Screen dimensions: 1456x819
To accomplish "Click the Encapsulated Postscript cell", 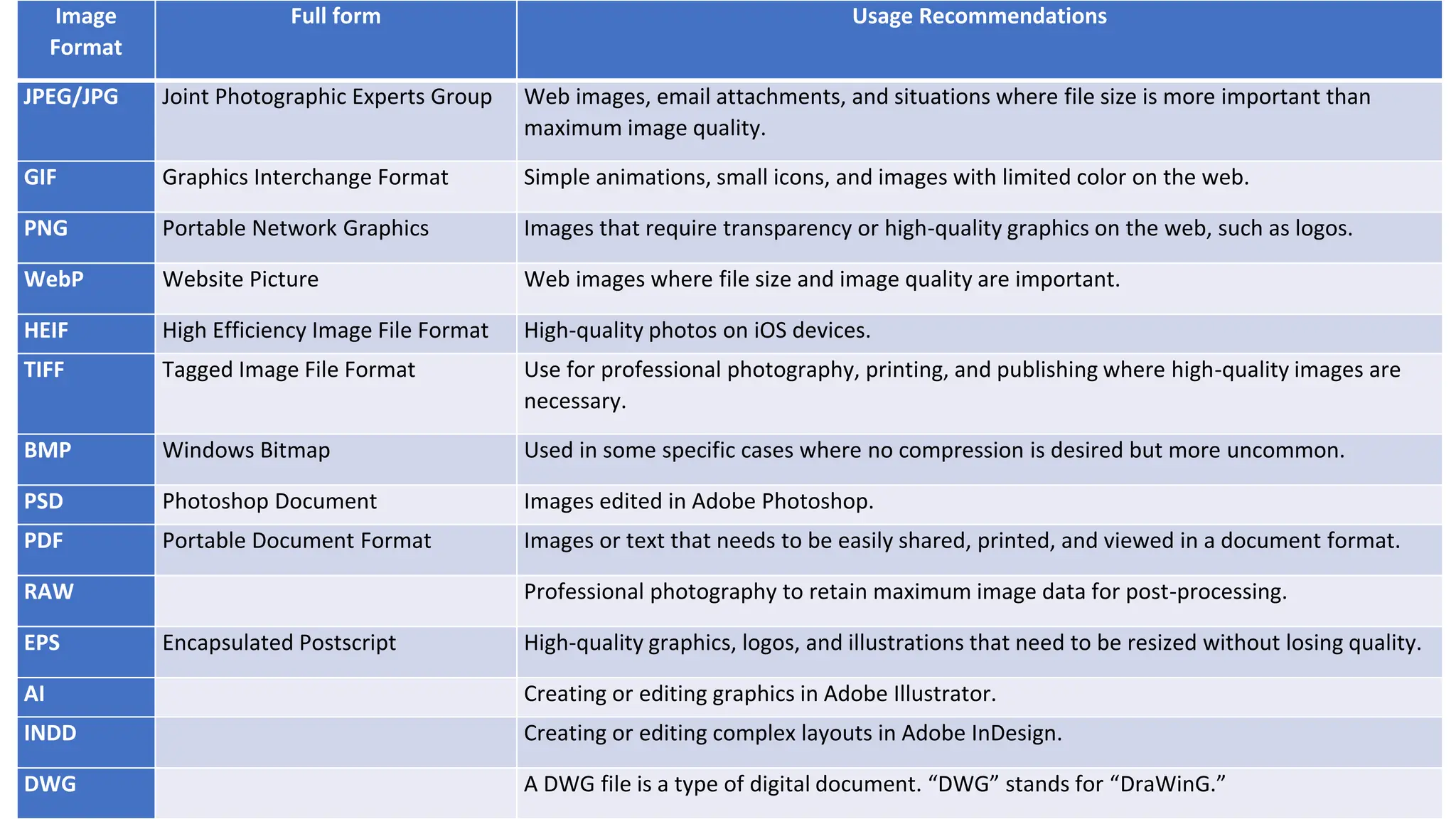I will pyautogui.click(x=279, y=643).
